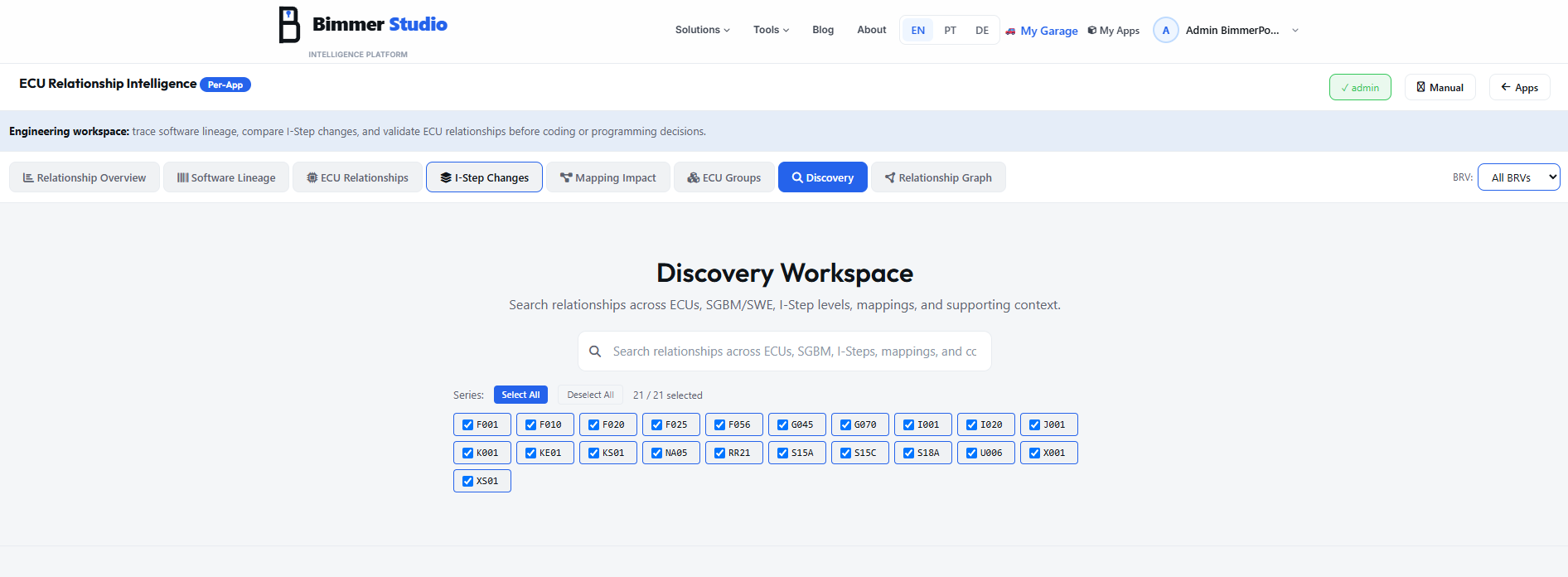
Task: Click the Deselect All button
Action: (x=590, y=395)
